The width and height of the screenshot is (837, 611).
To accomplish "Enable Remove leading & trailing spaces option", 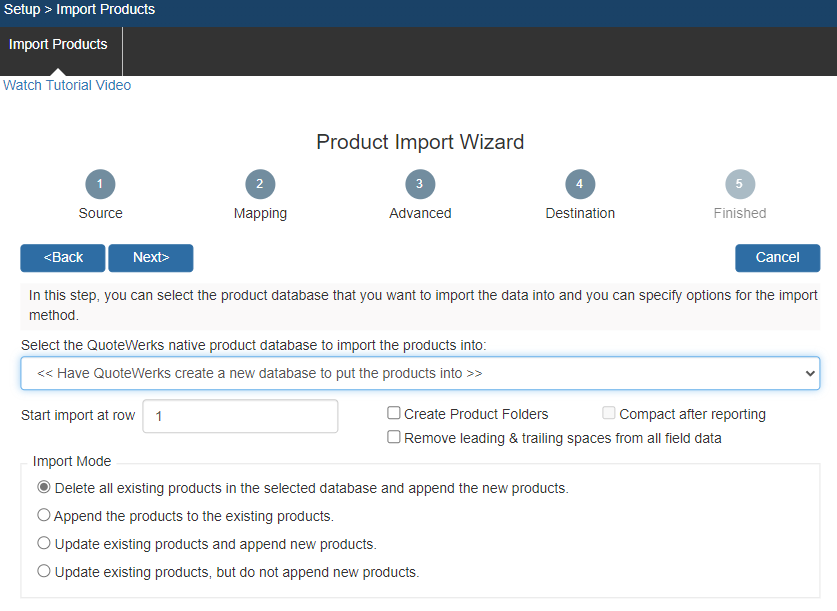I will (394, 438).
